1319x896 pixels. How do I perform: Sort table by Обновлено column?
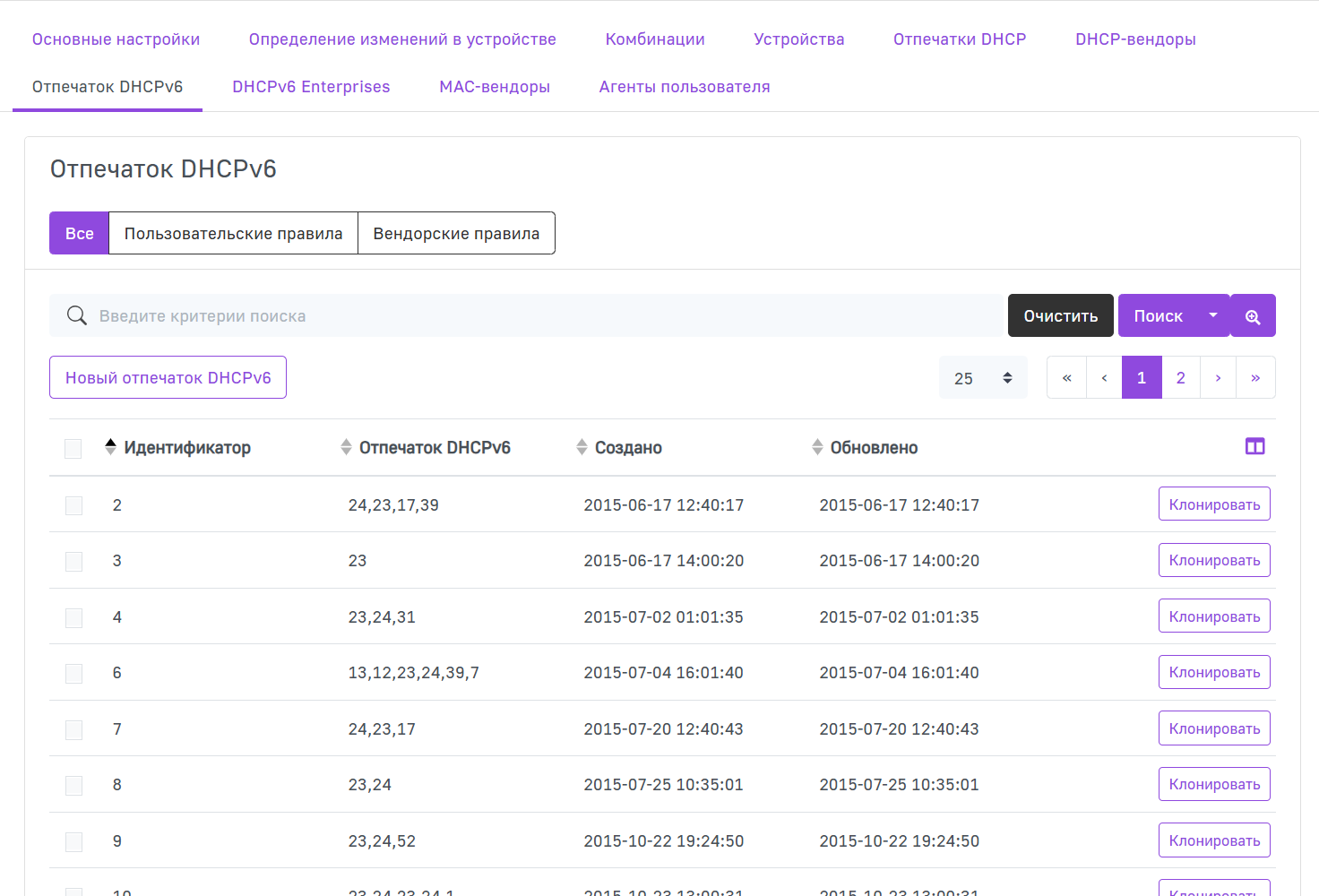click(x=817, y=447)
